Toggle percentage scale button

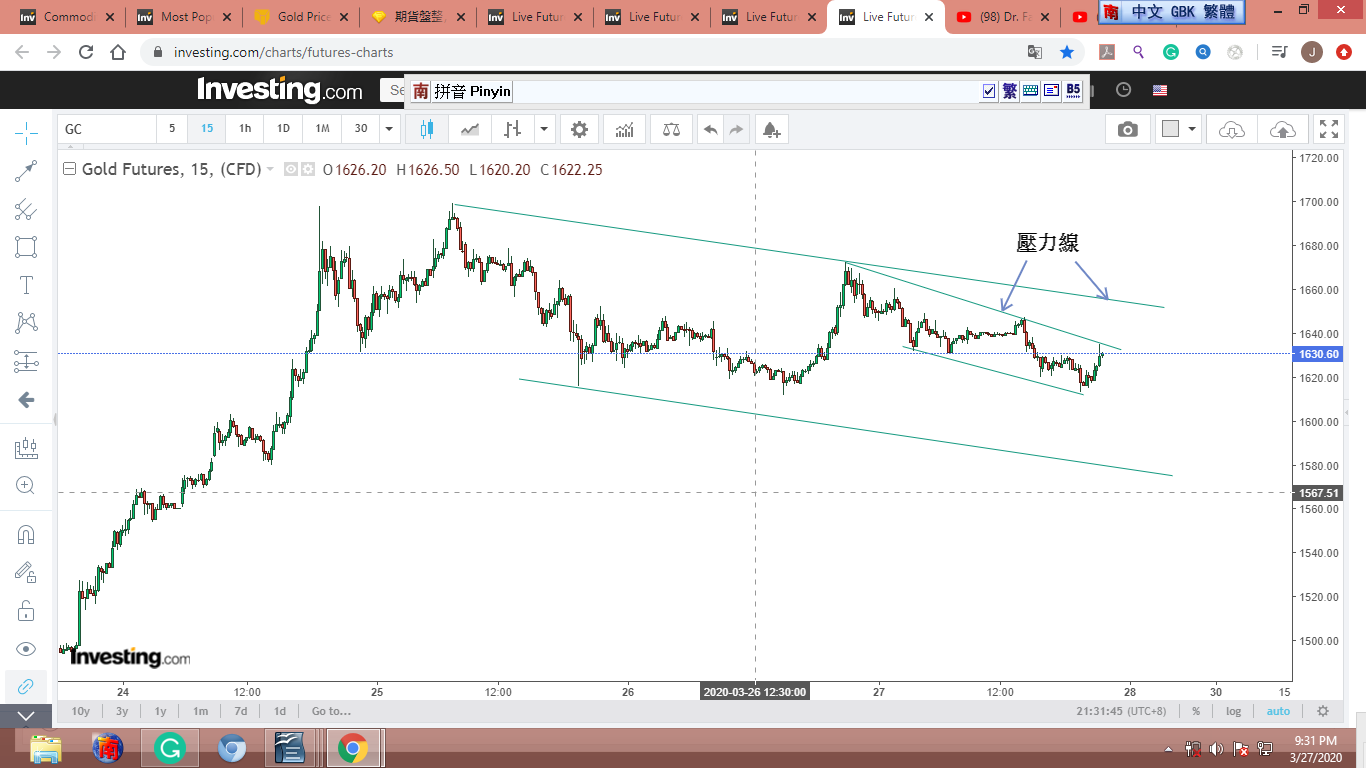tap(1196, 711)
